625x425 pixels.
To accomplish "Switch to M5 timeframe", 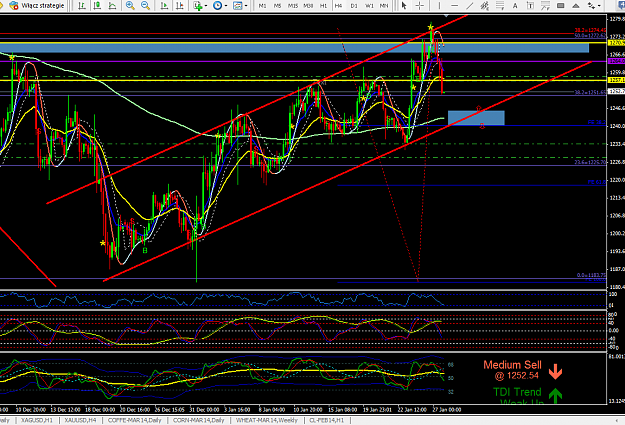I will tap(277, 6).
